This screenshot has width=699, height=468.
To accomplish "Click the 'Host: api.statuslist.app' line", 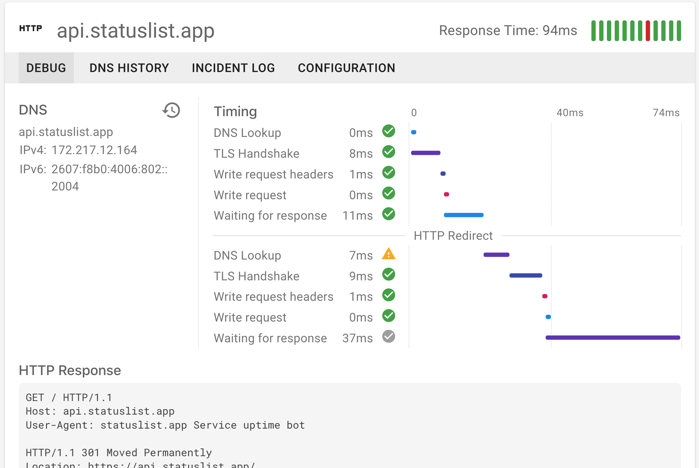I will (100, 411).
